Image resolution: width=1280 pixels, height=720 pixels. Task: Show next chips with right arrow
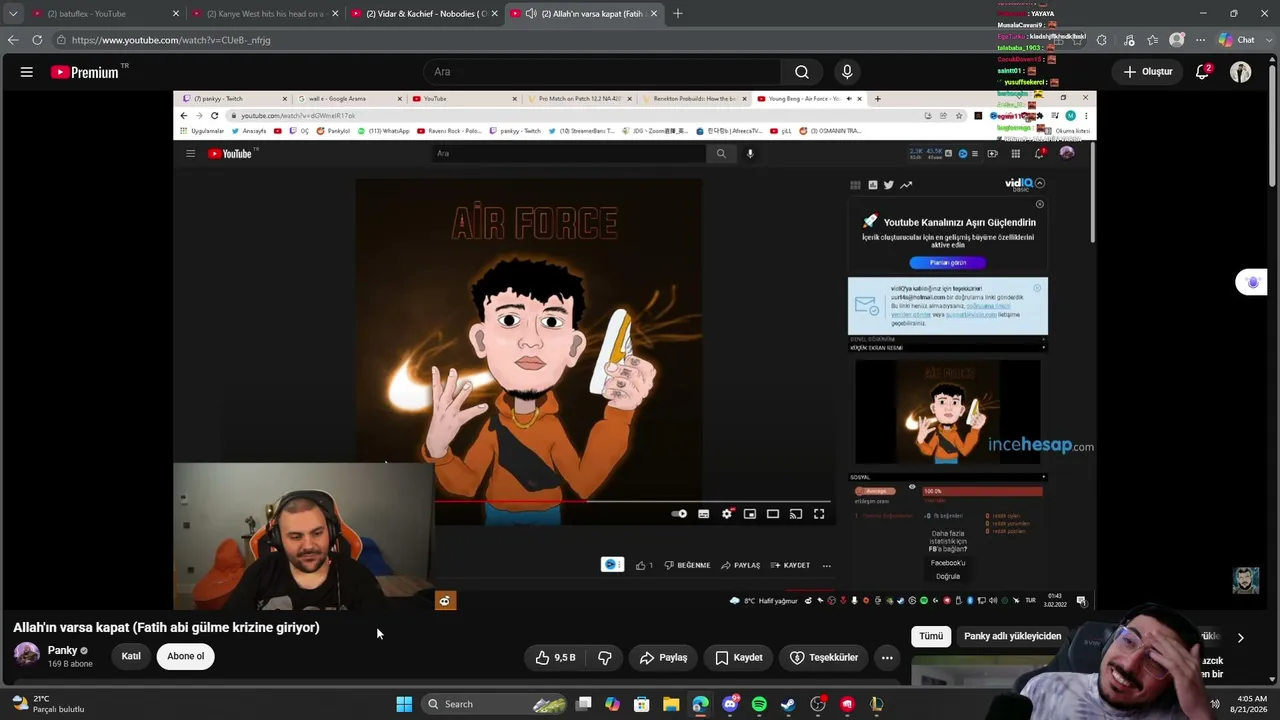coord(1240,637)
